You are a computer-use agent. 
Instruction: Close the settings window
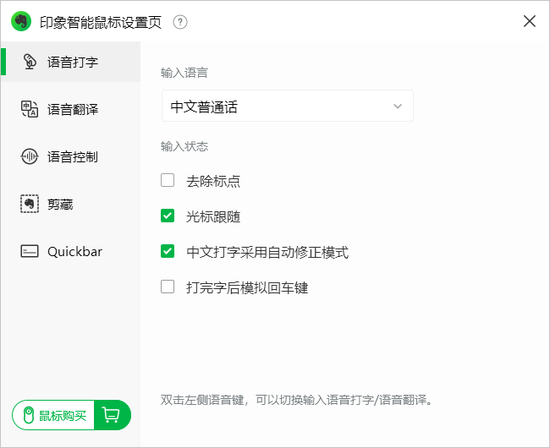coord(529,21)
